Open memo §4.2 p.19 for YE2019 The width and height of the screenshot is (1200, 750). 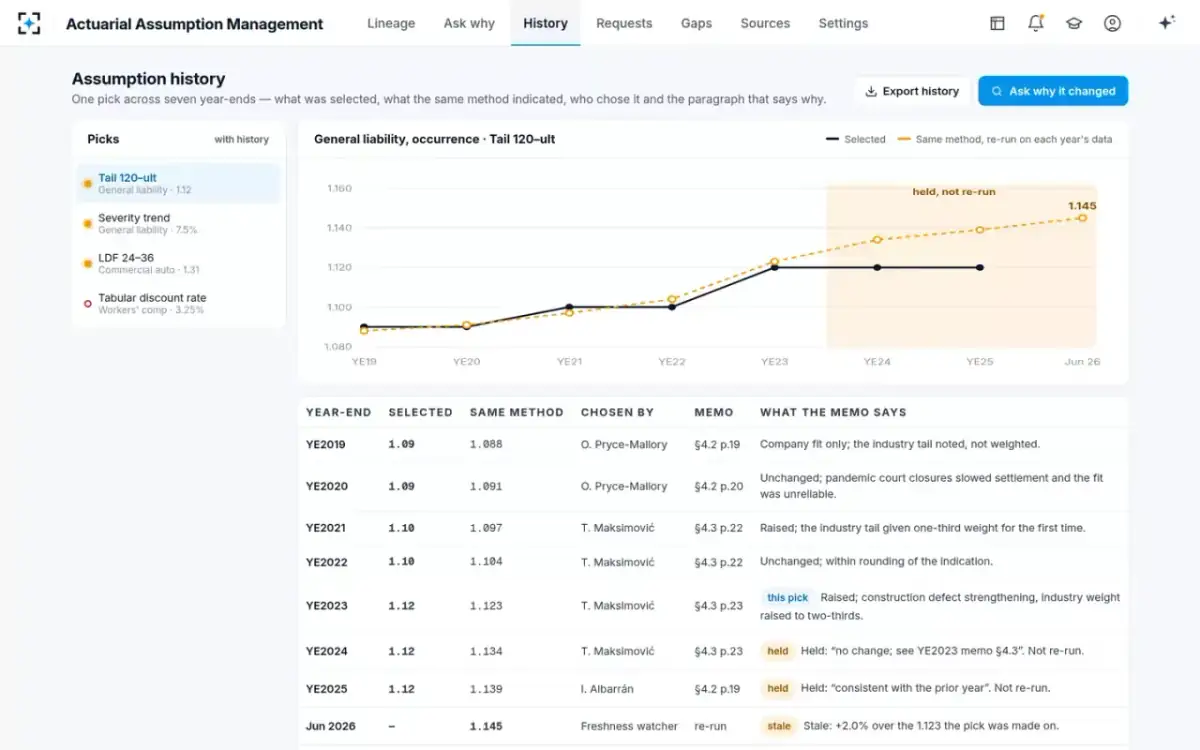click(x=719, y=444)
